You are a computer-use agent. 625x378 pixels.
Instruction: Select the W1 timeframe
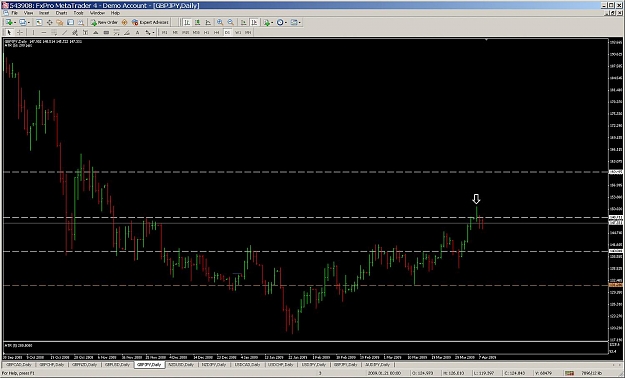[238, 32]
